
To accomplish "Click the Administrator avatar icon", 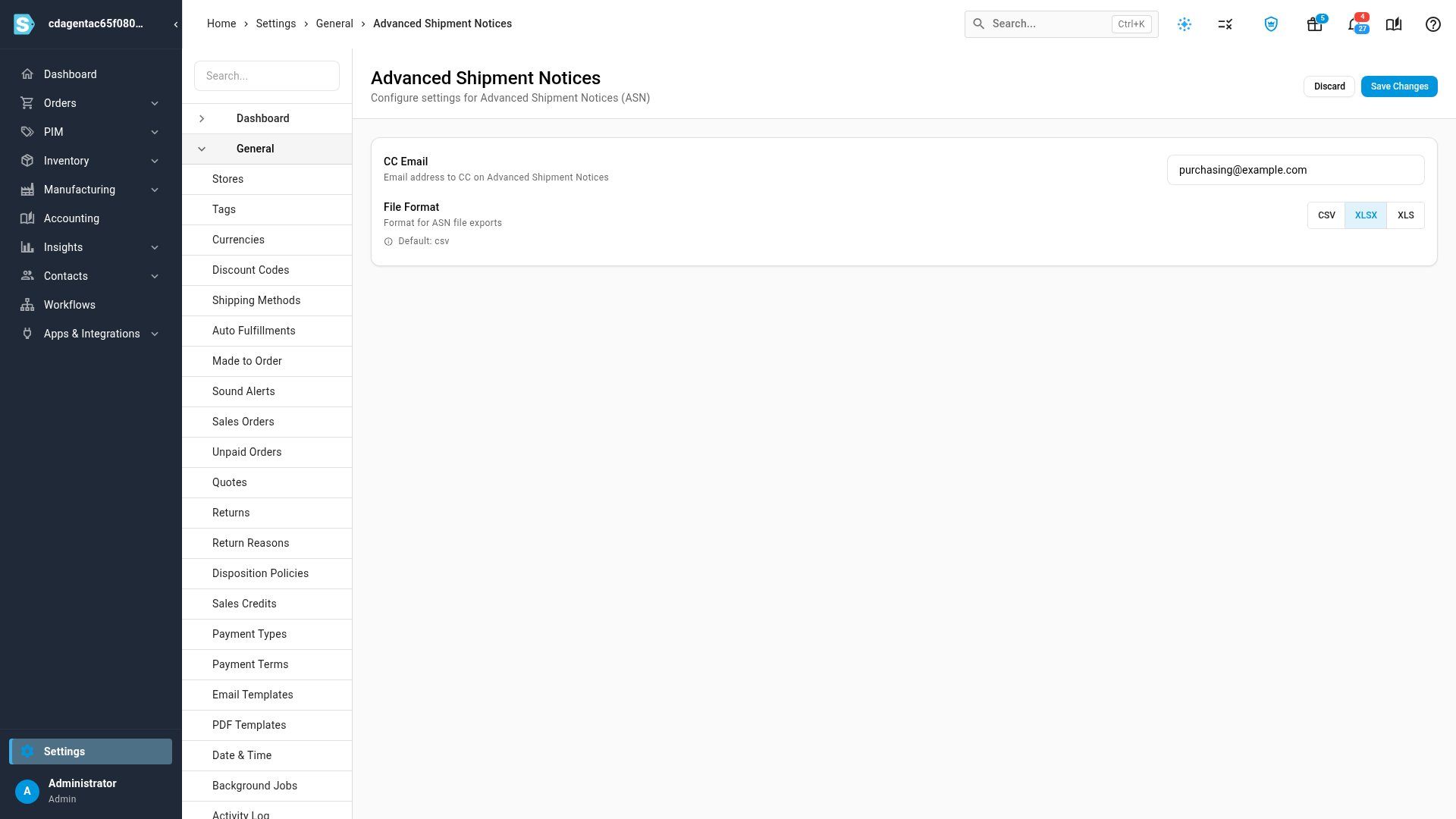I will click(27, 791).
